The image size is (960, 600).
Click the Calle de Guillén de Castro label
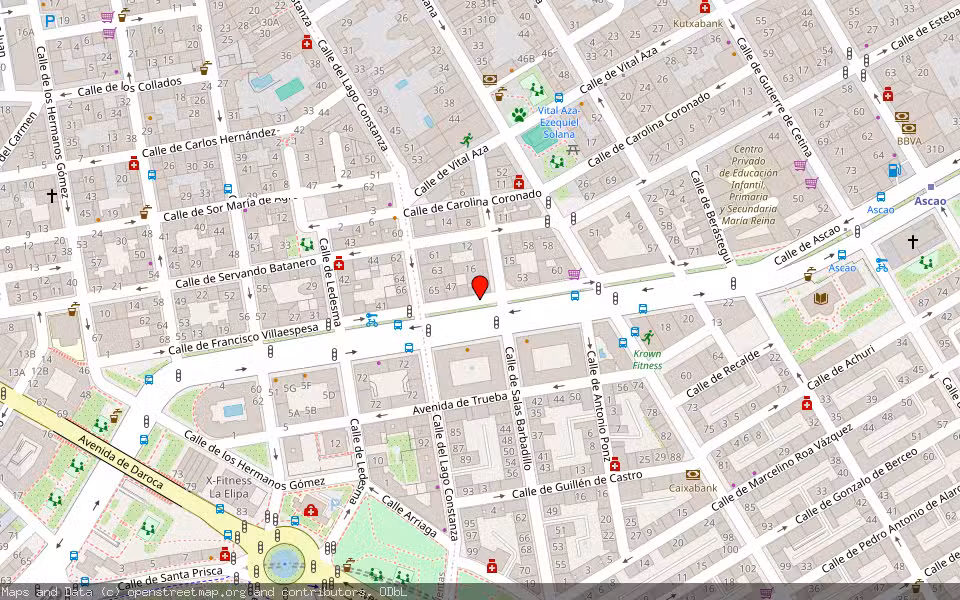[577, 484]
